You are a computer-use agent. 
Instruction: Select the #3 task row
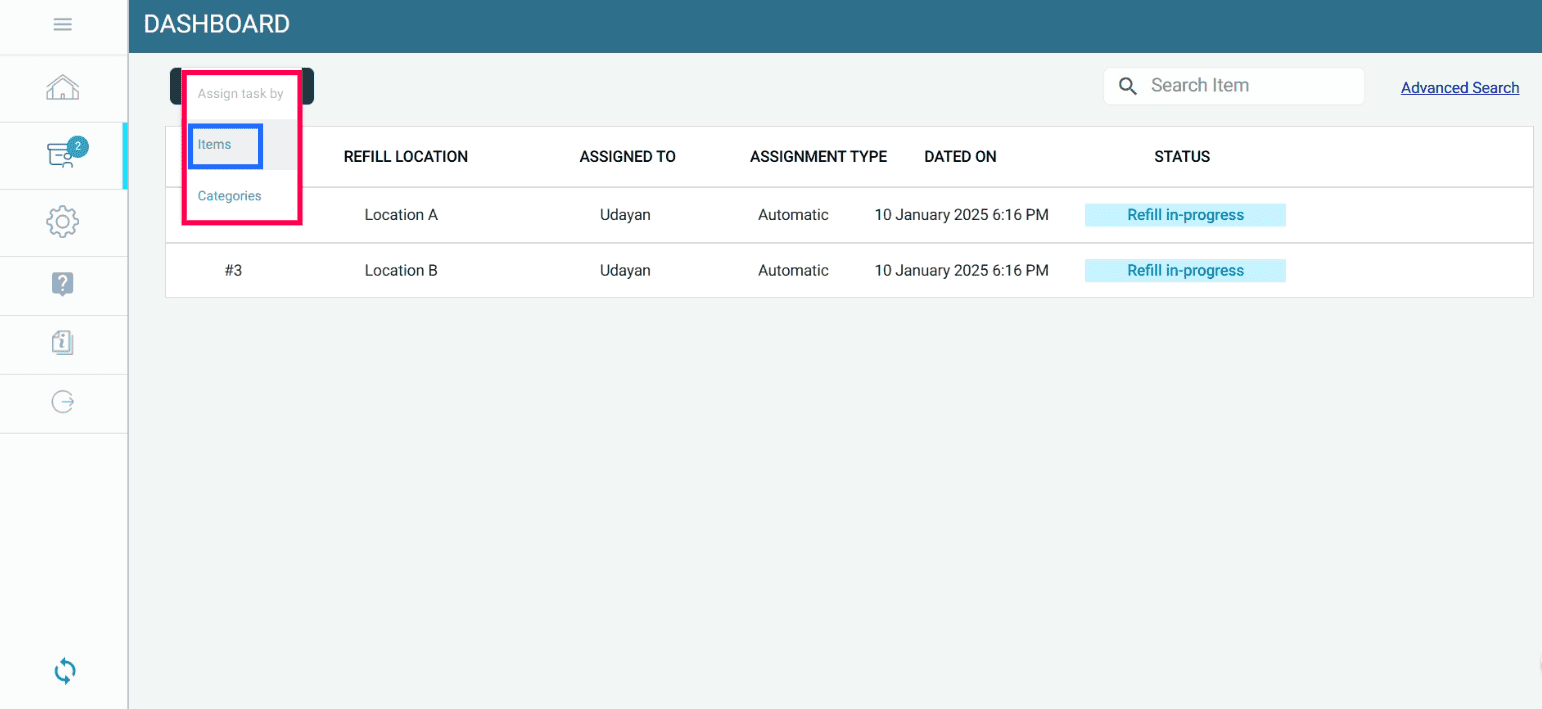(233, 271)
